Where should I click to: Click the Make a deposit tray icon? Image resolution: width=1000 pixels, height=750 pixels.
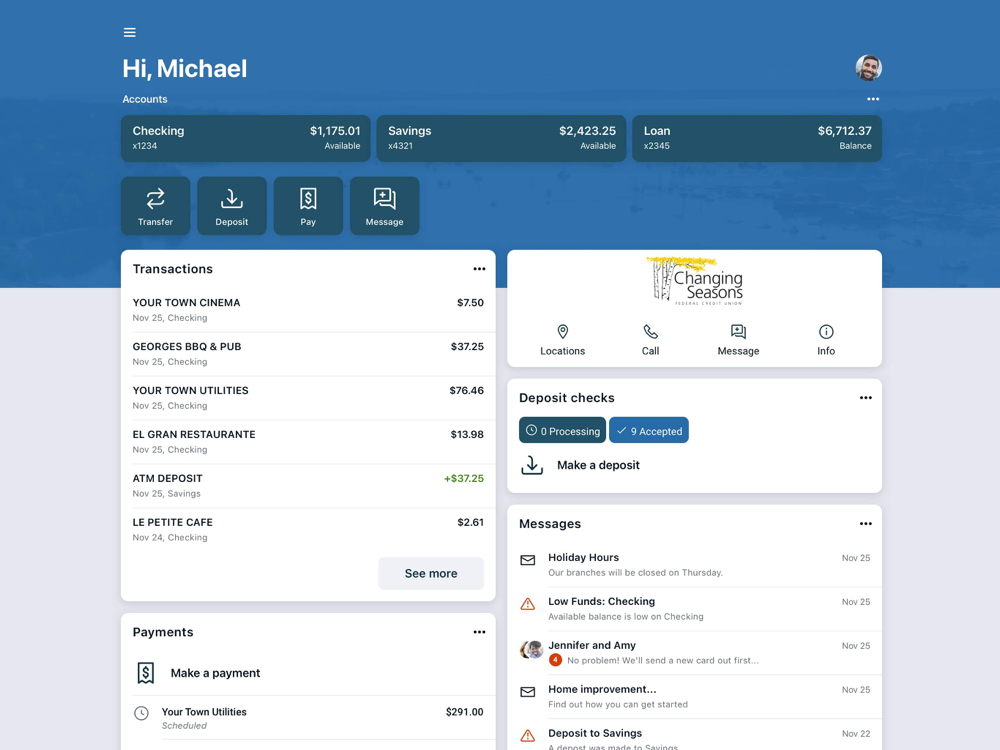click(532, 465)
